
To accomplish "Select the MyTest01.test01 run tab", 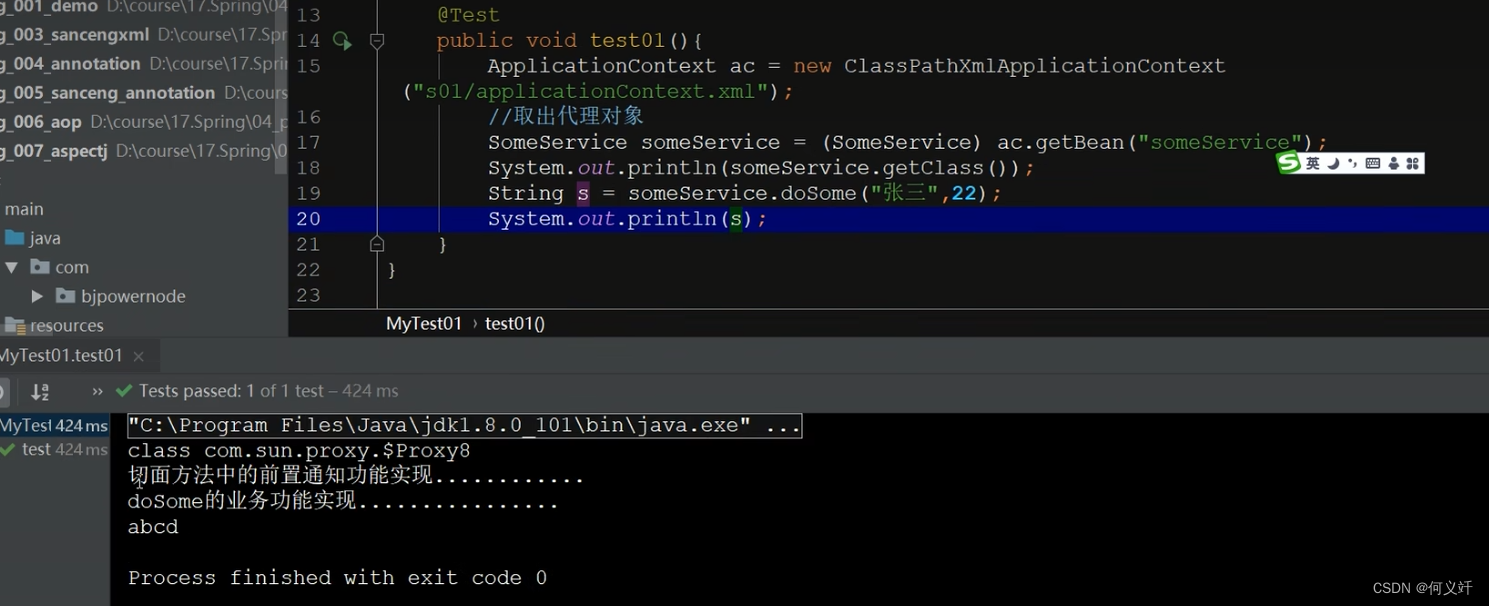I will [x=61, y=356].
